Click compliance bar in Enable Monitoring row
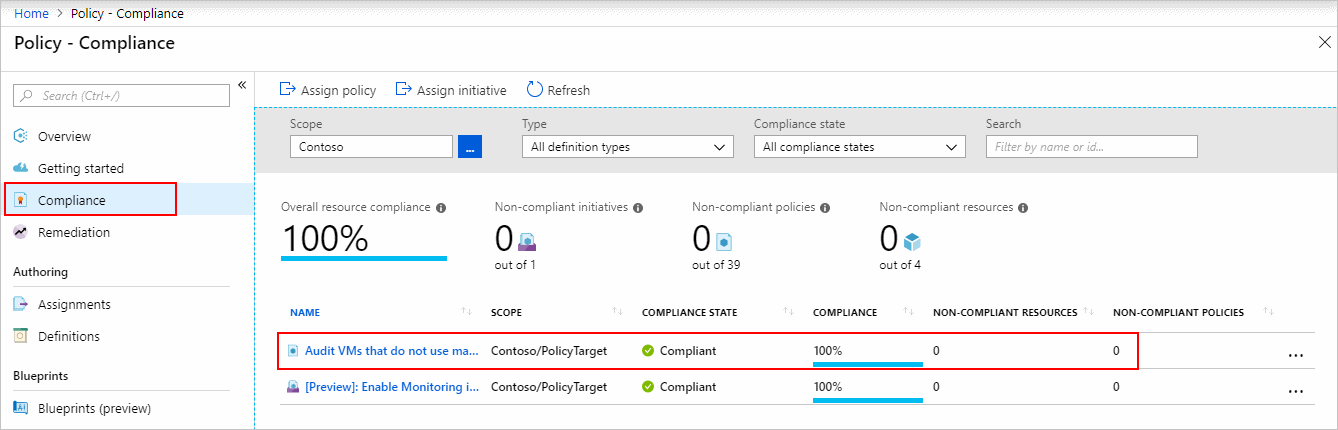 tap(868, 400)
